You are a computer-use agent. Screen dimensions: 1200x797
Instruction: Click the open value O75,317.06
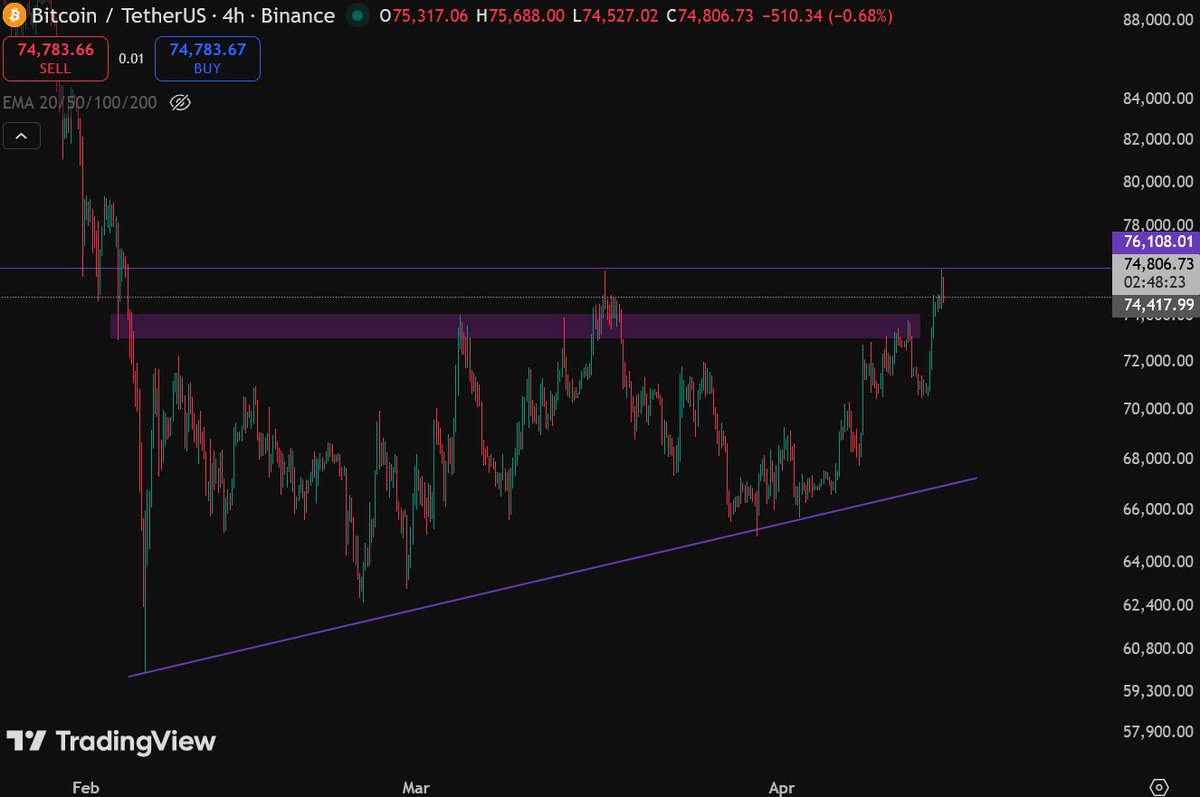(422, 16)
